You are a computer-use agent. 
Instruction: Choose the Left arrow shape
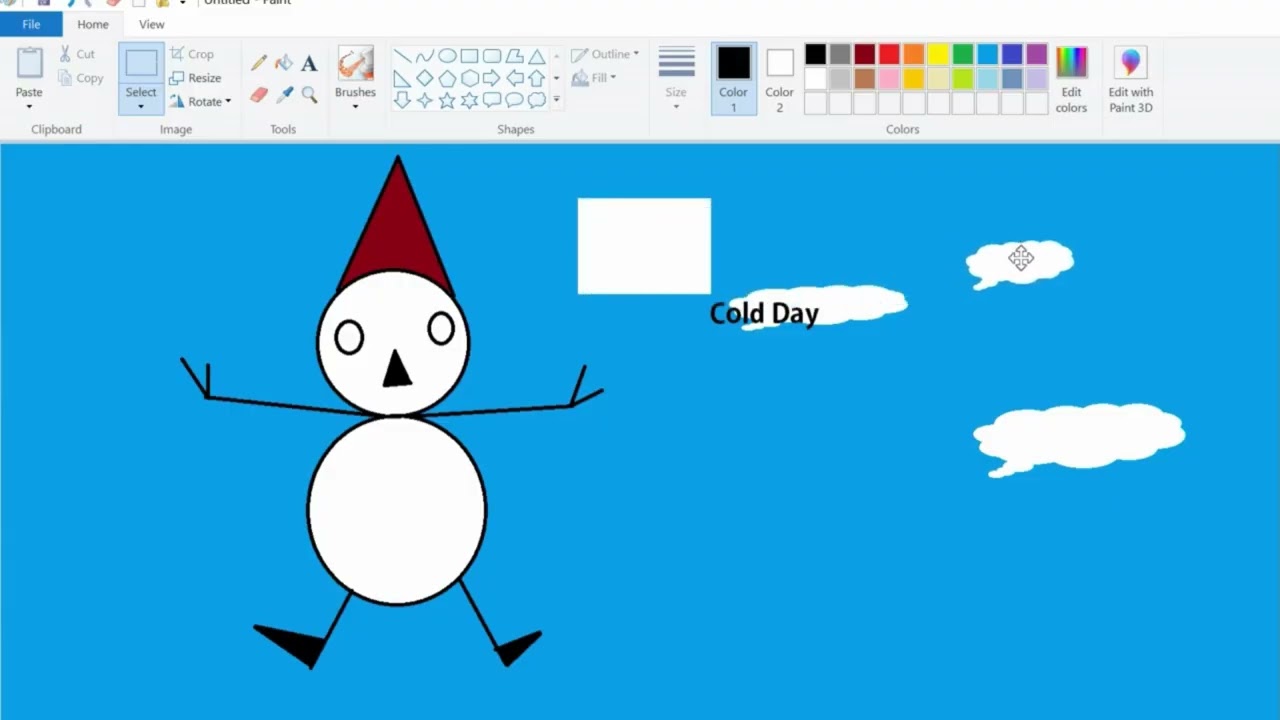coord(514,78)
